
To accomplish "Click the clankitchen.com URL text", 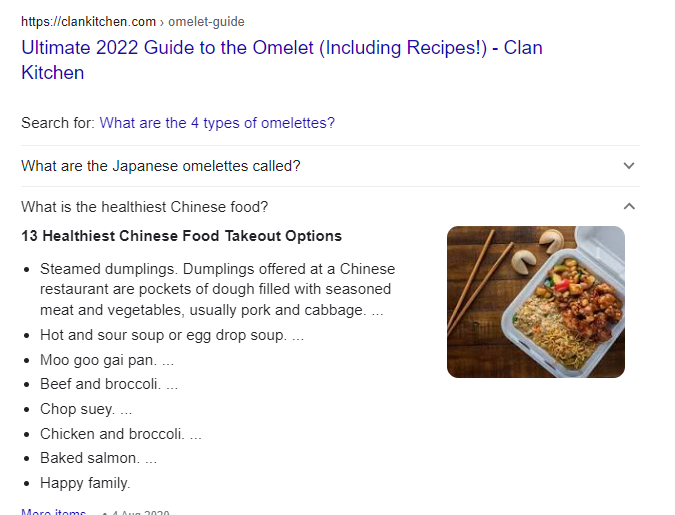I will [x=88, y=22].
